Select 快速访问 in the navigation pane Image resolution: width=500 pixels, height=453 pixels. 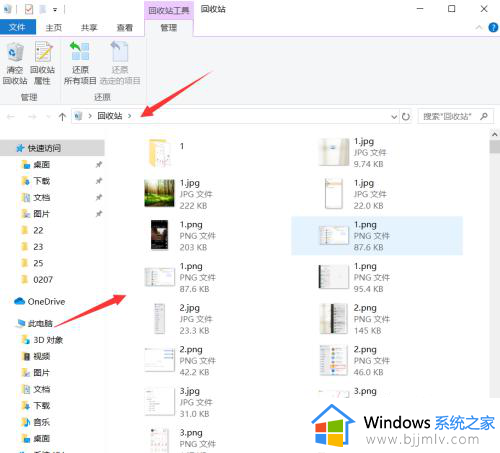pos(52,148)
